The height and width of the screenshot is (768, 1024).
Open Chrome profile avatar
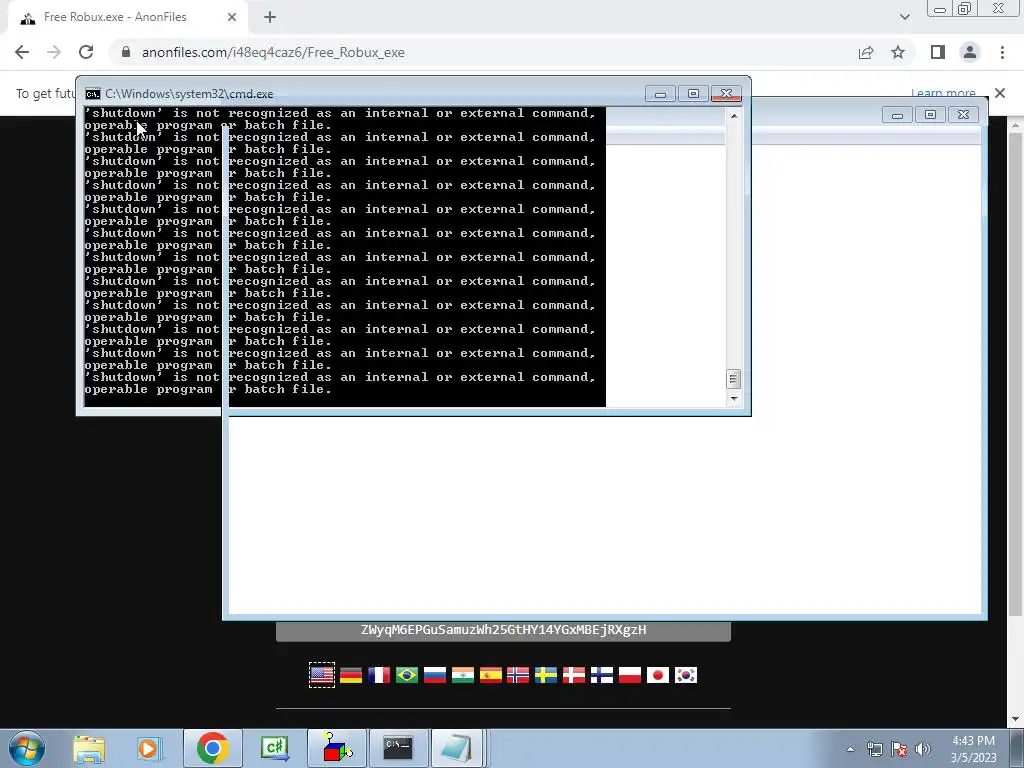(x=970, y=52)
